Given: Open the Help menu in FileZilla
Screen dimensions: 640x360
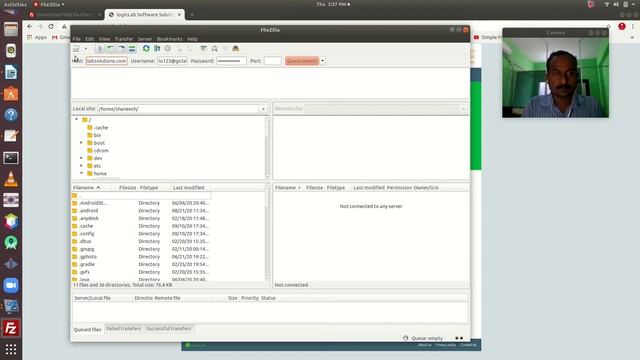Looking at the screenshot, I should point(192,39).
